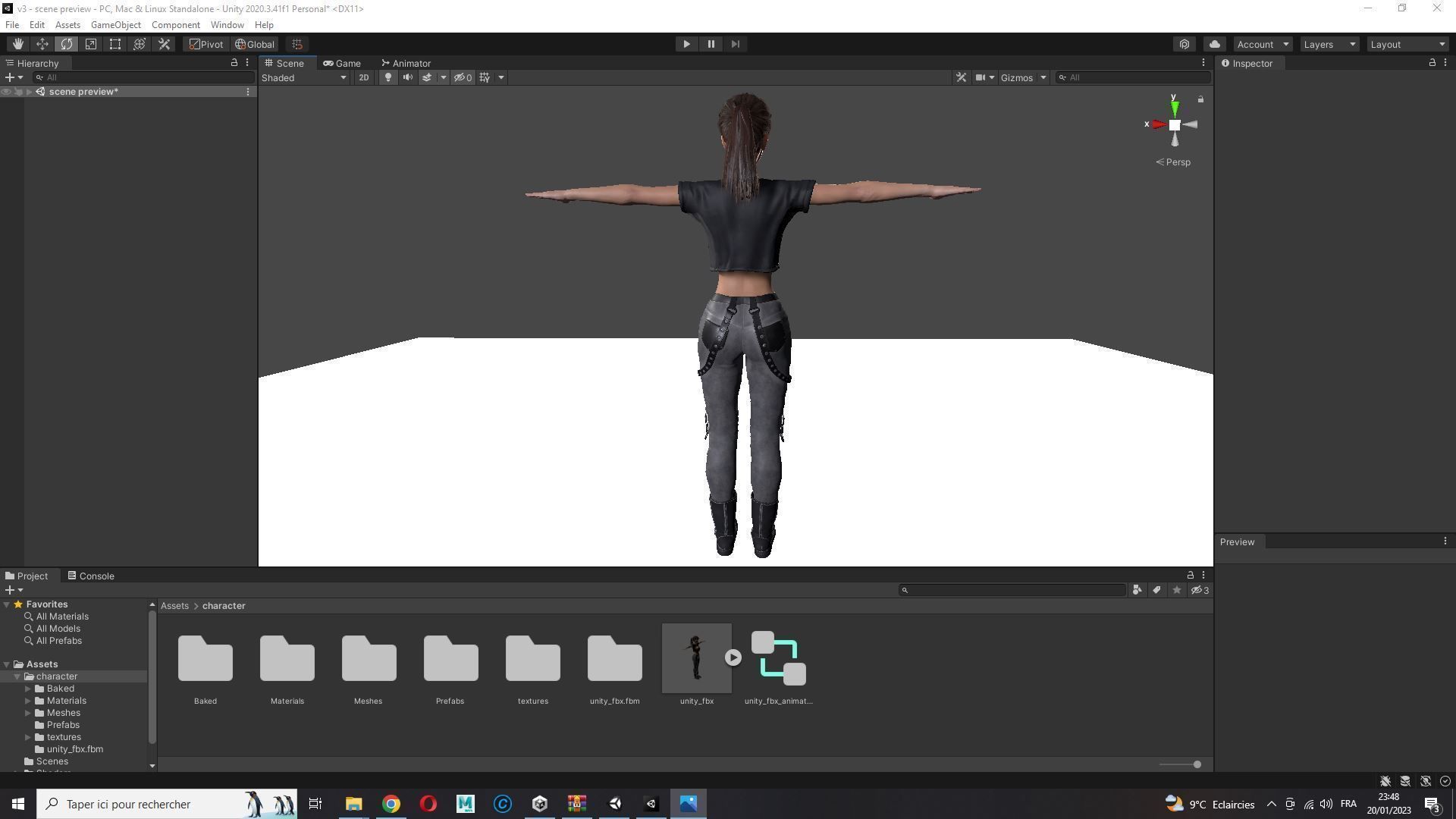
Task: Switch to the Animator tab
Action: point(406,63)
